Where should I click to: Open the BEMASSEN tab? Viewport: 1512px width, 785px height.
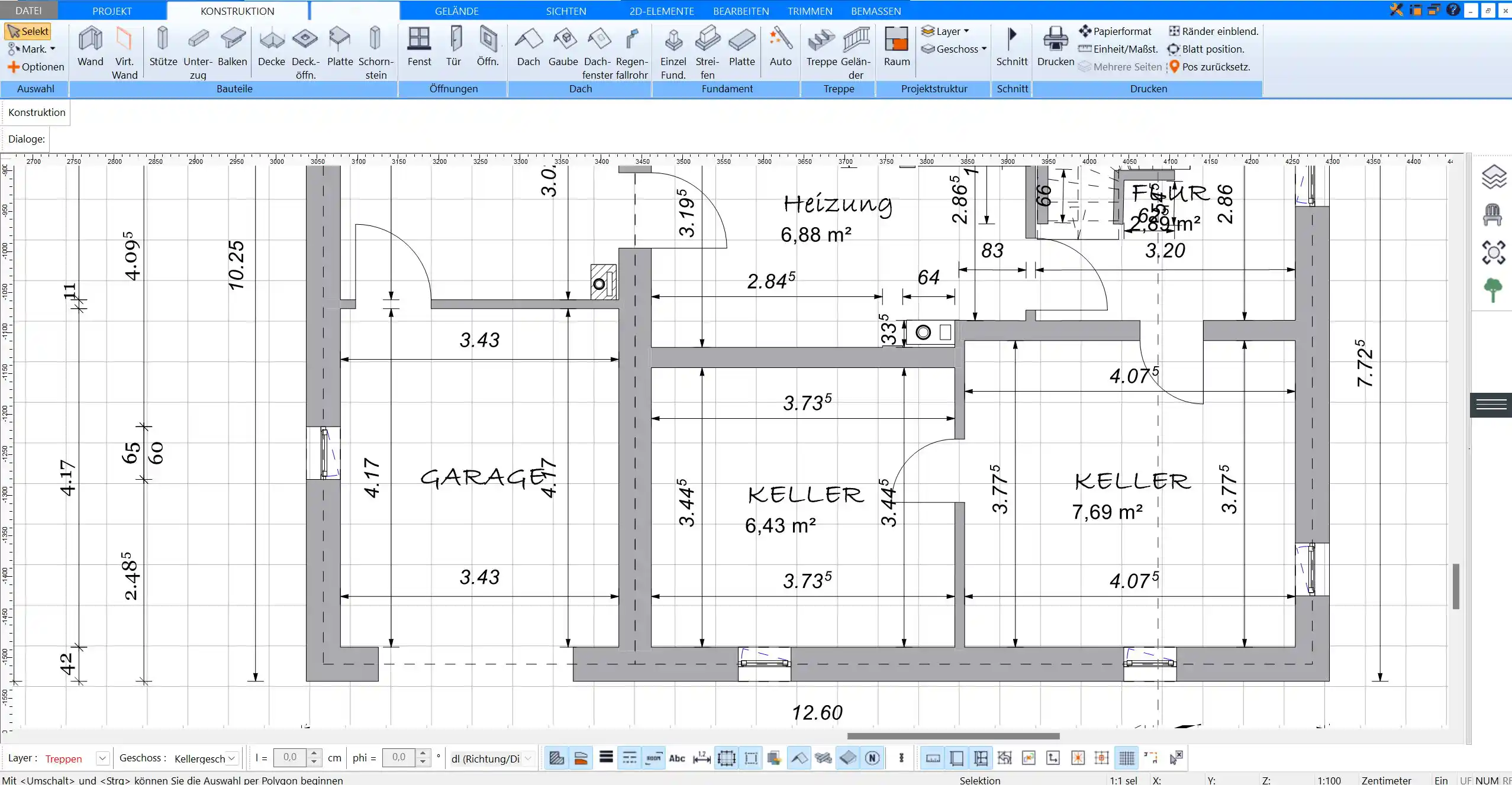876,11
